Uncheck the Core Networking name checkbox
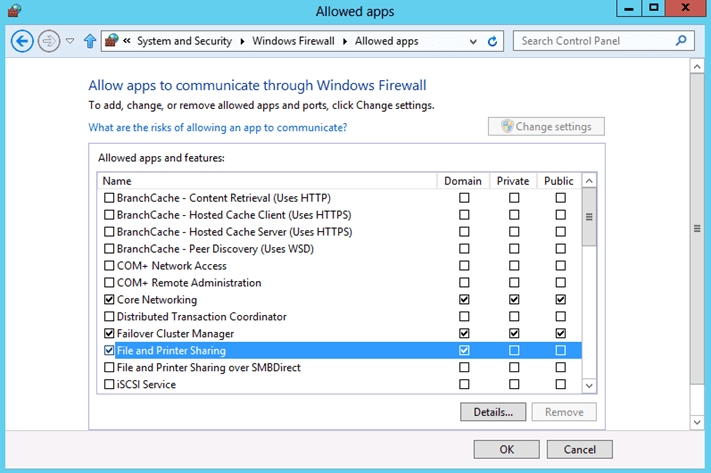The image size is (711, 473). (x=109, y=299)
